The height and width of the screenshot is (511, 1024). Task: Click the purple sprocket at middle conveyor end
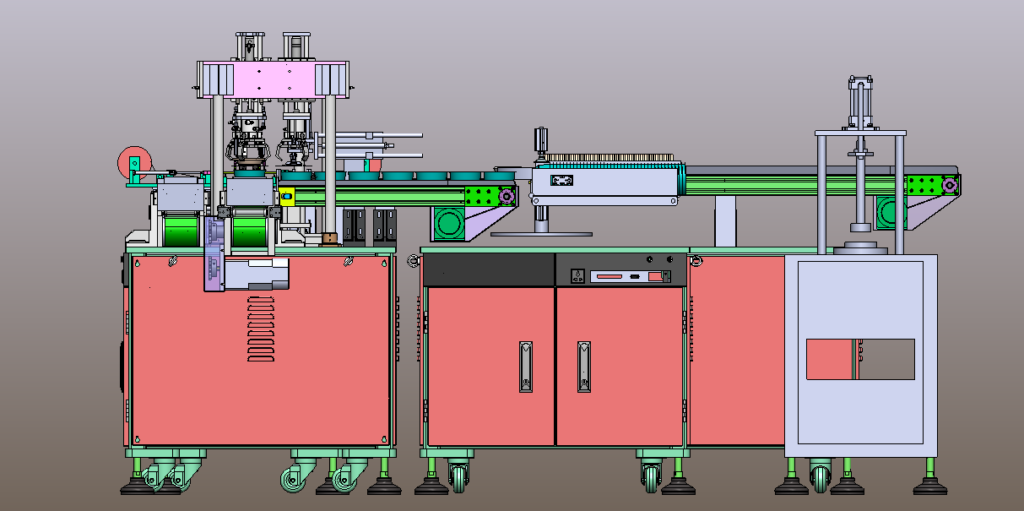pos(505,196)
